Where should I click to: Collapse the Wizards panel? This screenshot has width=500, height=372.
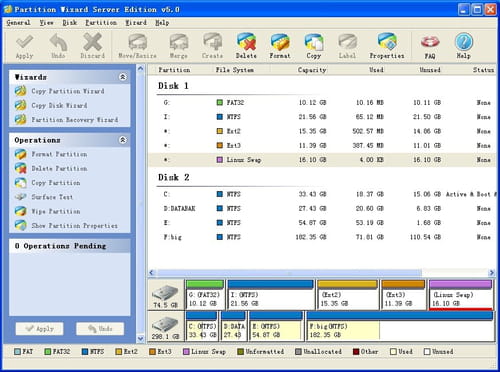pyautogui.click(x=123, y=77)
